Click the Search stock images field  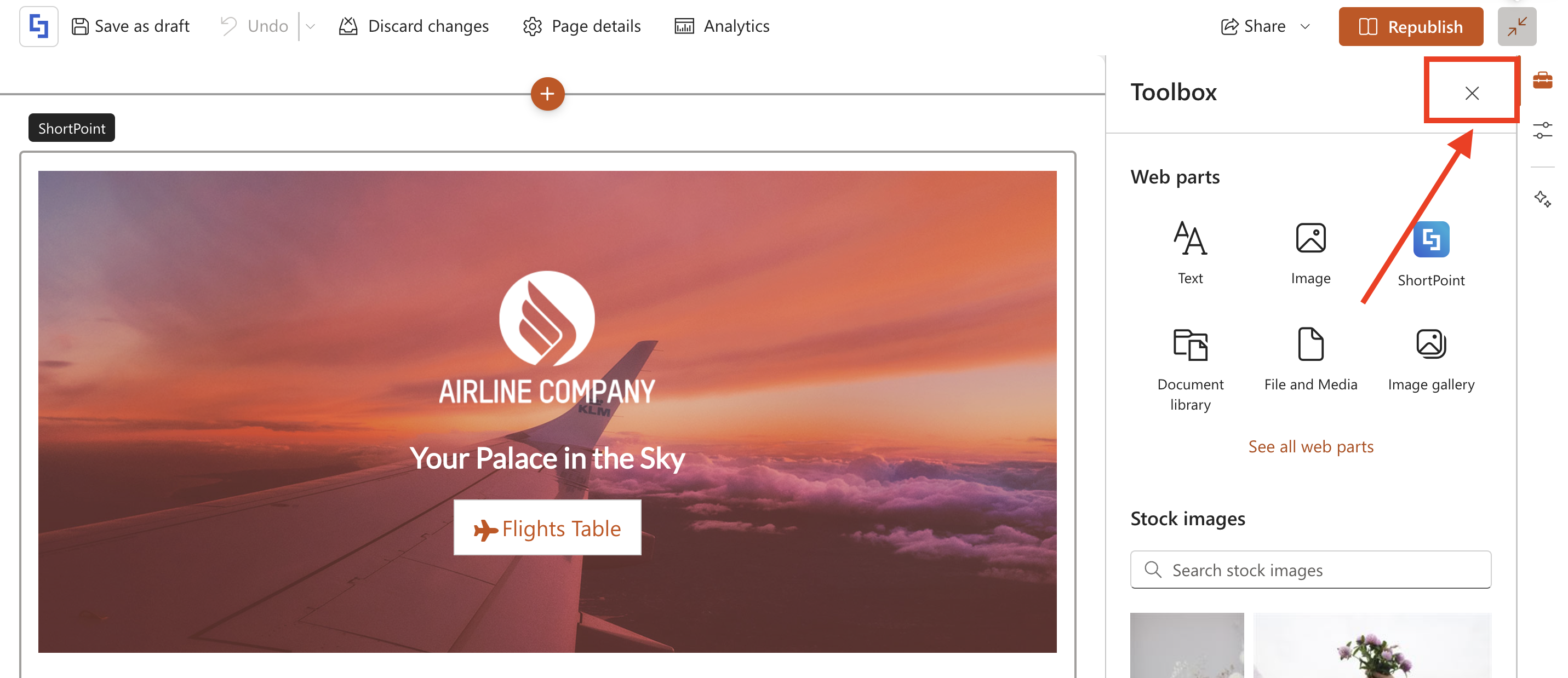[1311, 570]
